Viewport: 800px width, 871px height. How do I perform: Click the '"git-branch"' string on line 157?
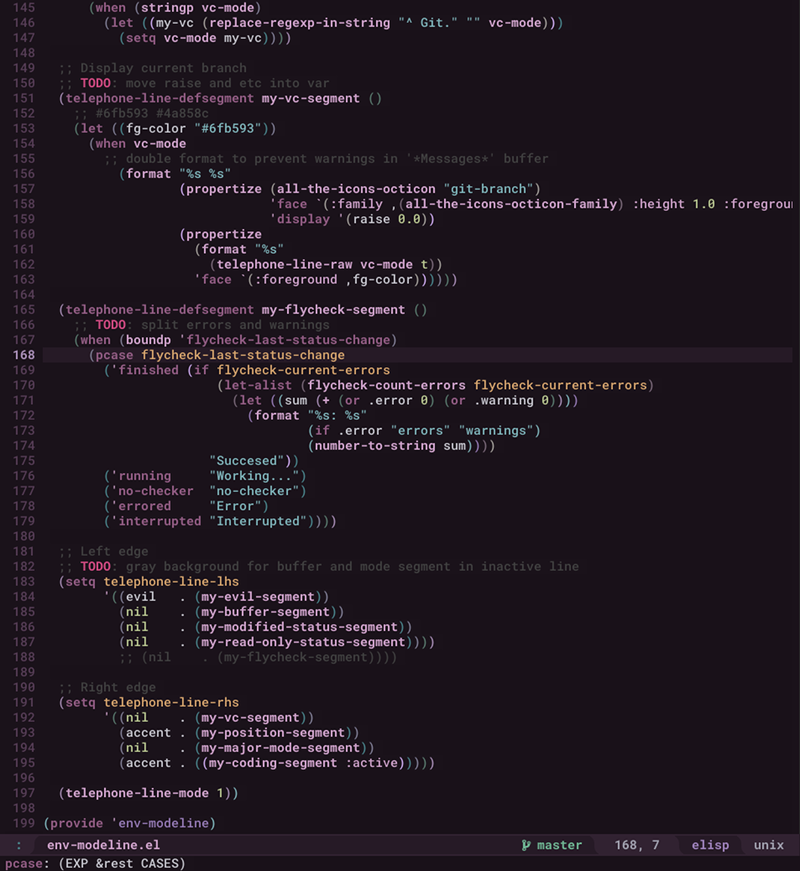pos(488,189)
